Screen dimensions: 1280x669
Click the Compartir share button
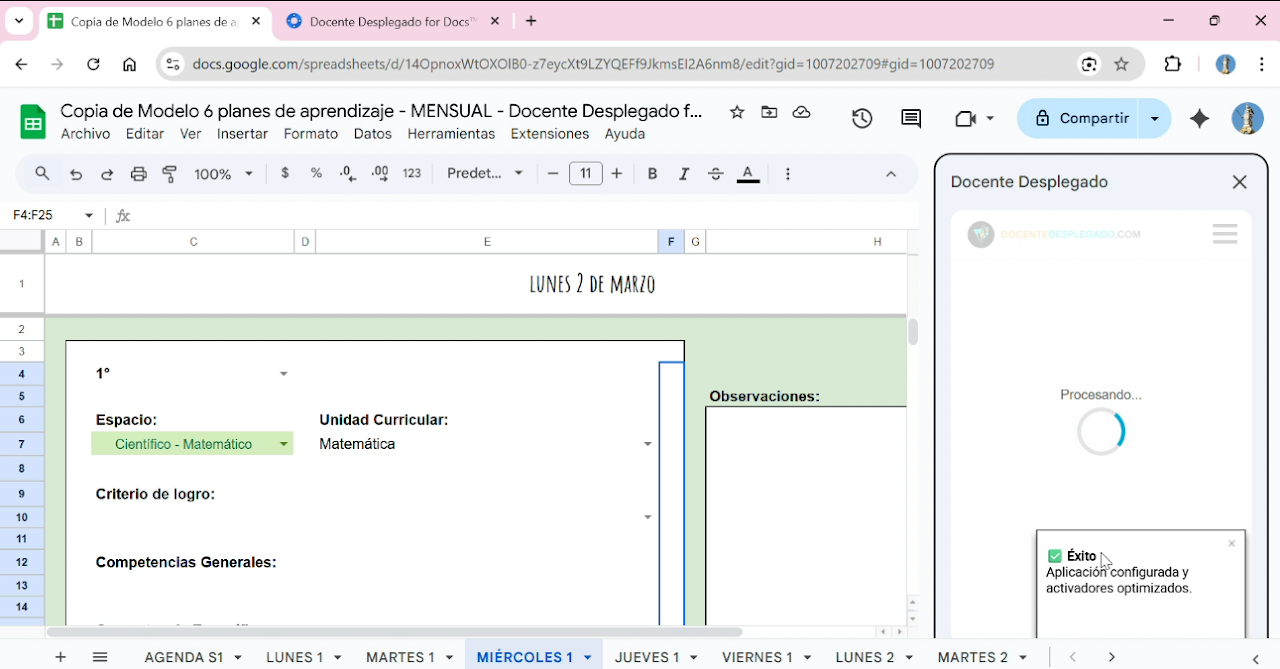pyautogui.click(x=1078, y=118)
